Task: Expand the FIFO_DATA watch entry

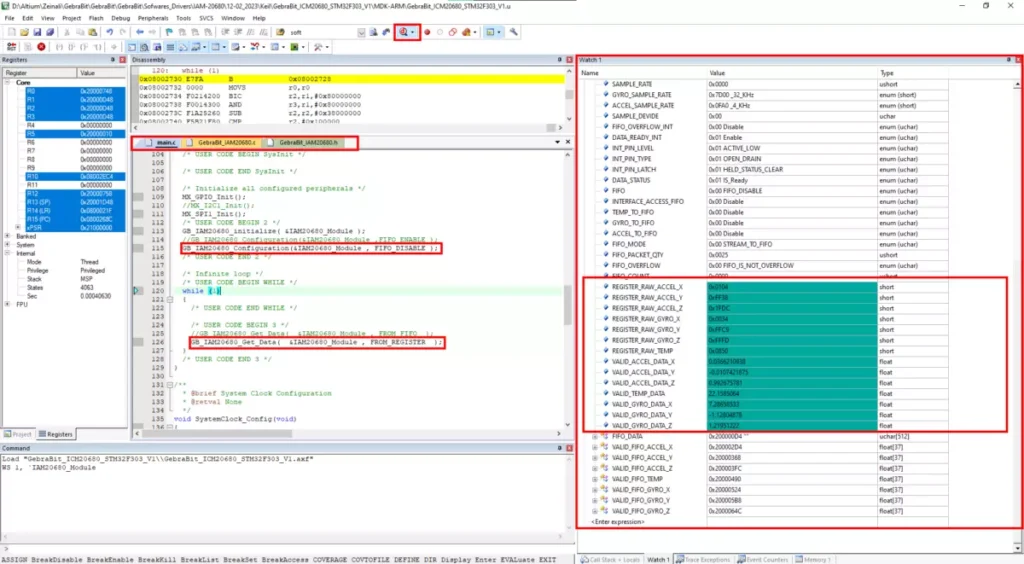Action: [x=596, y=437]
